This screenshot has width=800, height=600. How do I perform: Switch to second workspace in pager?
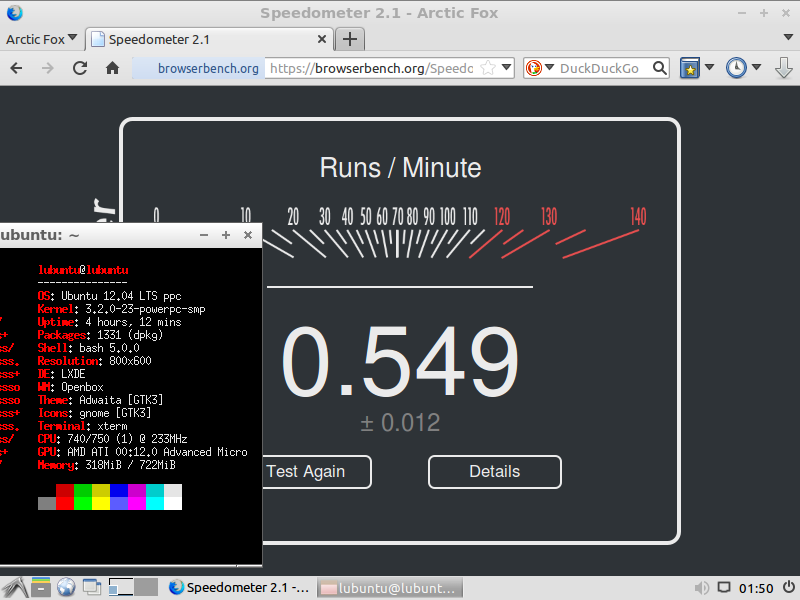pos(146,587)
